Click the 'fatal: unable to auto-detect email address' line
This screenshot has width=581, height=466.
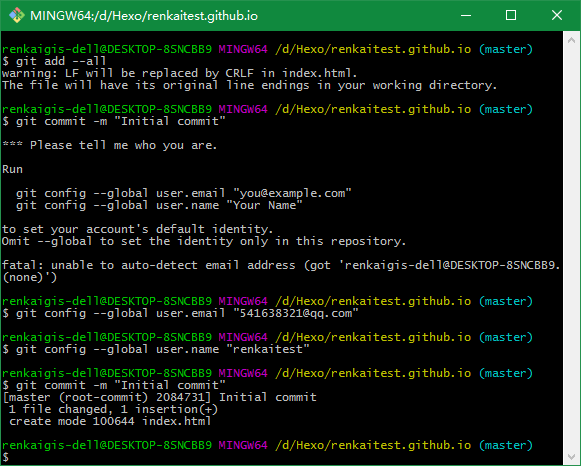coord(281,265)
